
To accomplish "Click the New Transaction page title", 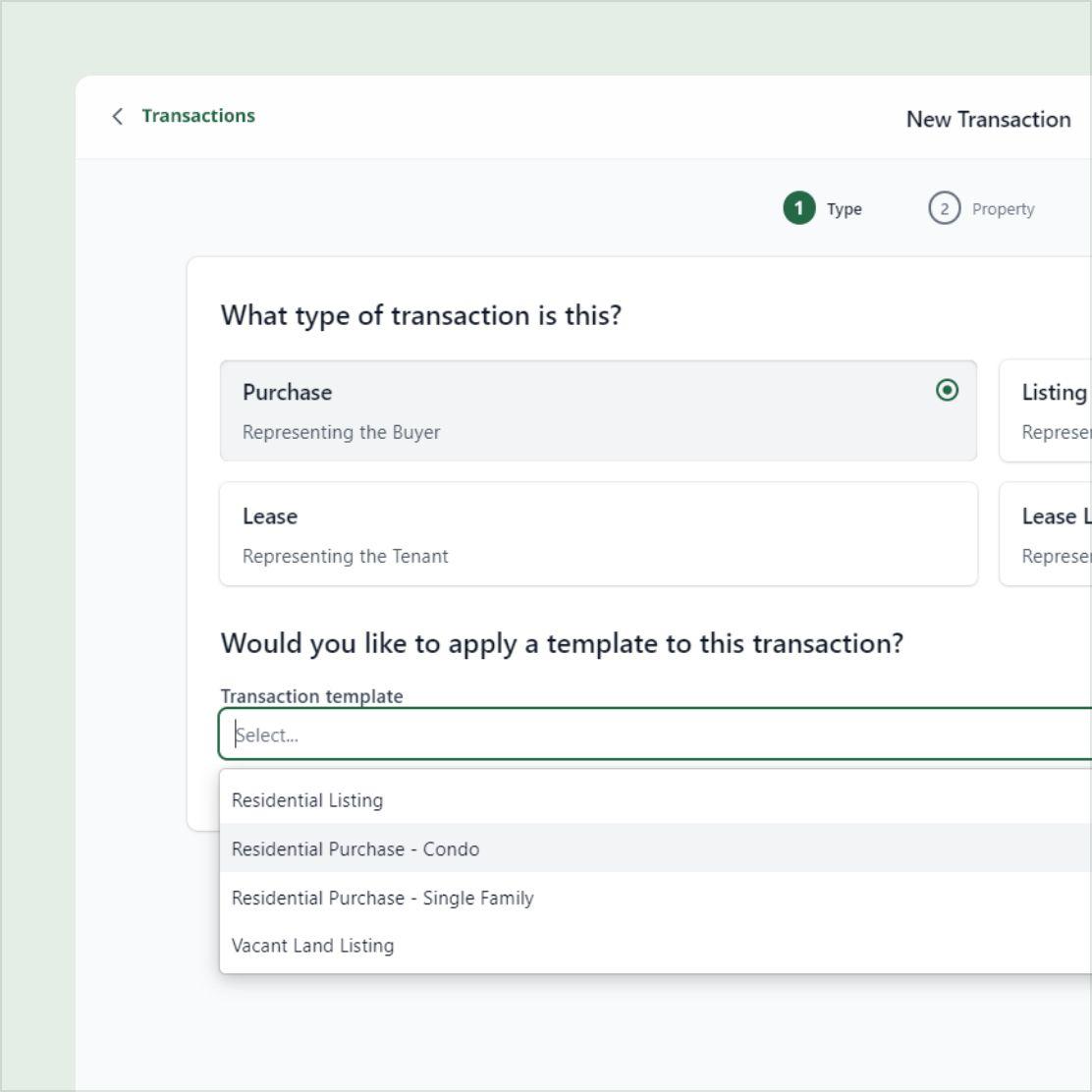I will (988, 119).
